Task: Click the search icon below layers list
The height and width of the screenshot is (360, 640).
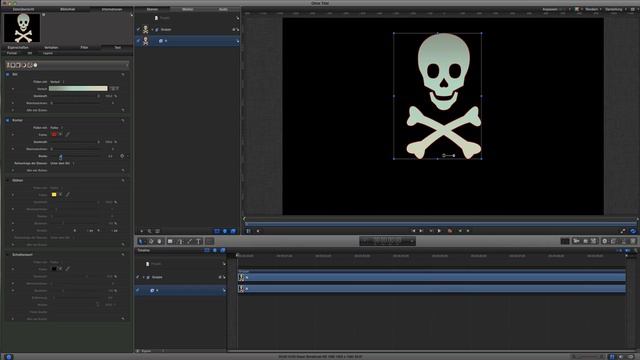Action: pyautogui.click(x=149, y=231)
